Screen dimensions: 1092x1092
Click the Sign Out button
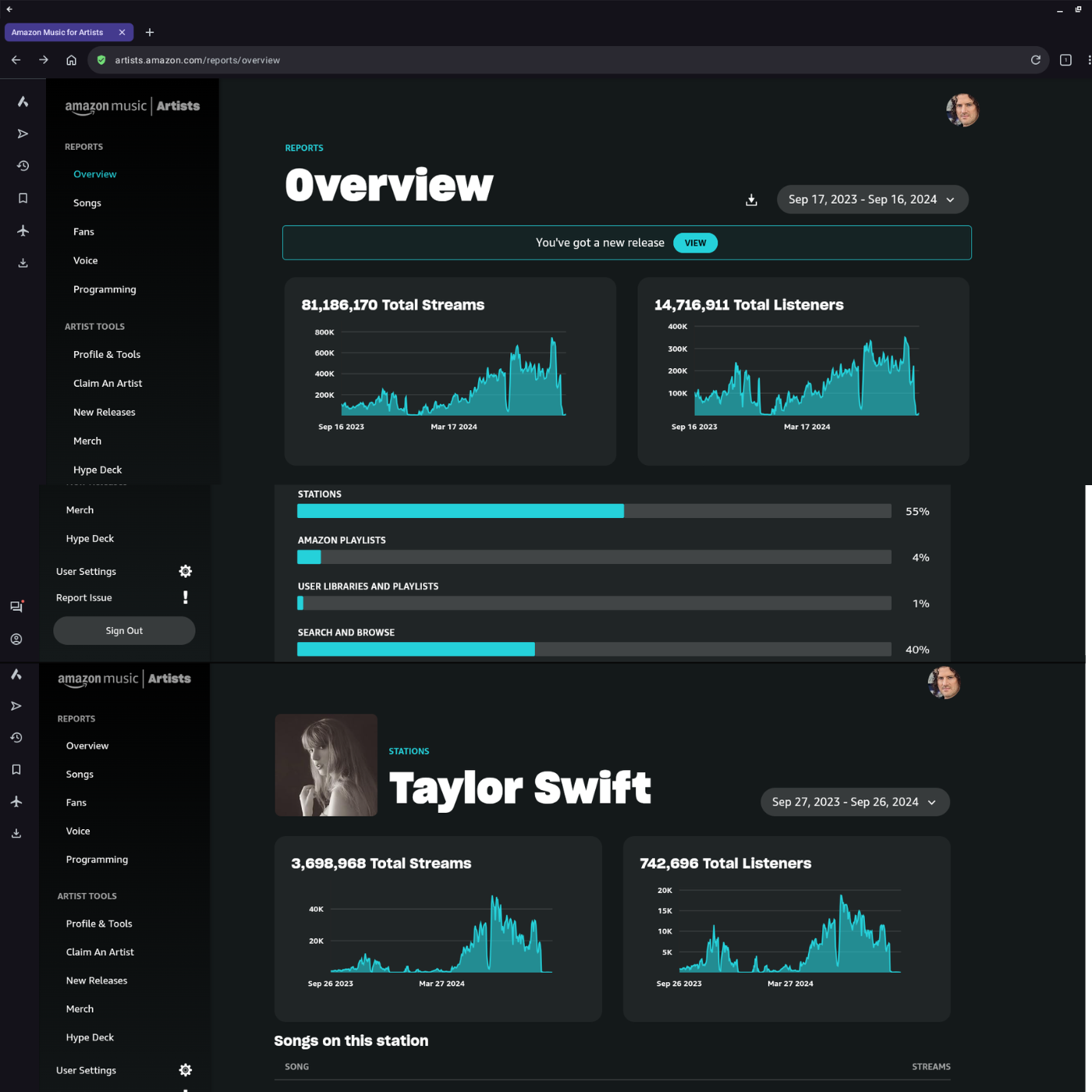point(123,630)
